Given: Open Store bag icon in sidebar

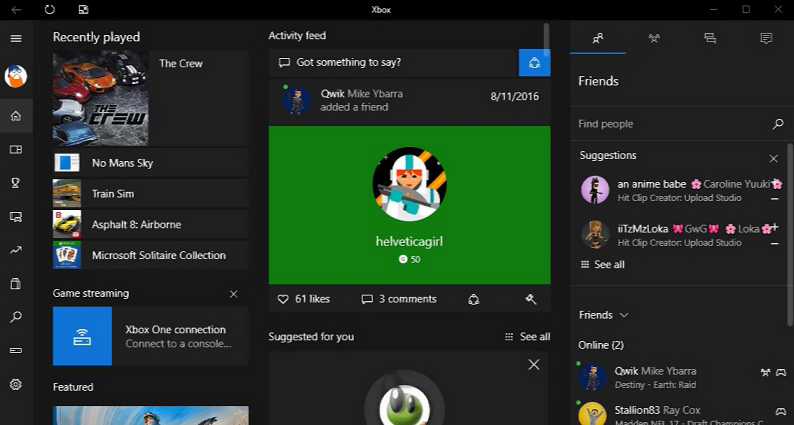Looking at the screenshot, I should coord(16,283).
